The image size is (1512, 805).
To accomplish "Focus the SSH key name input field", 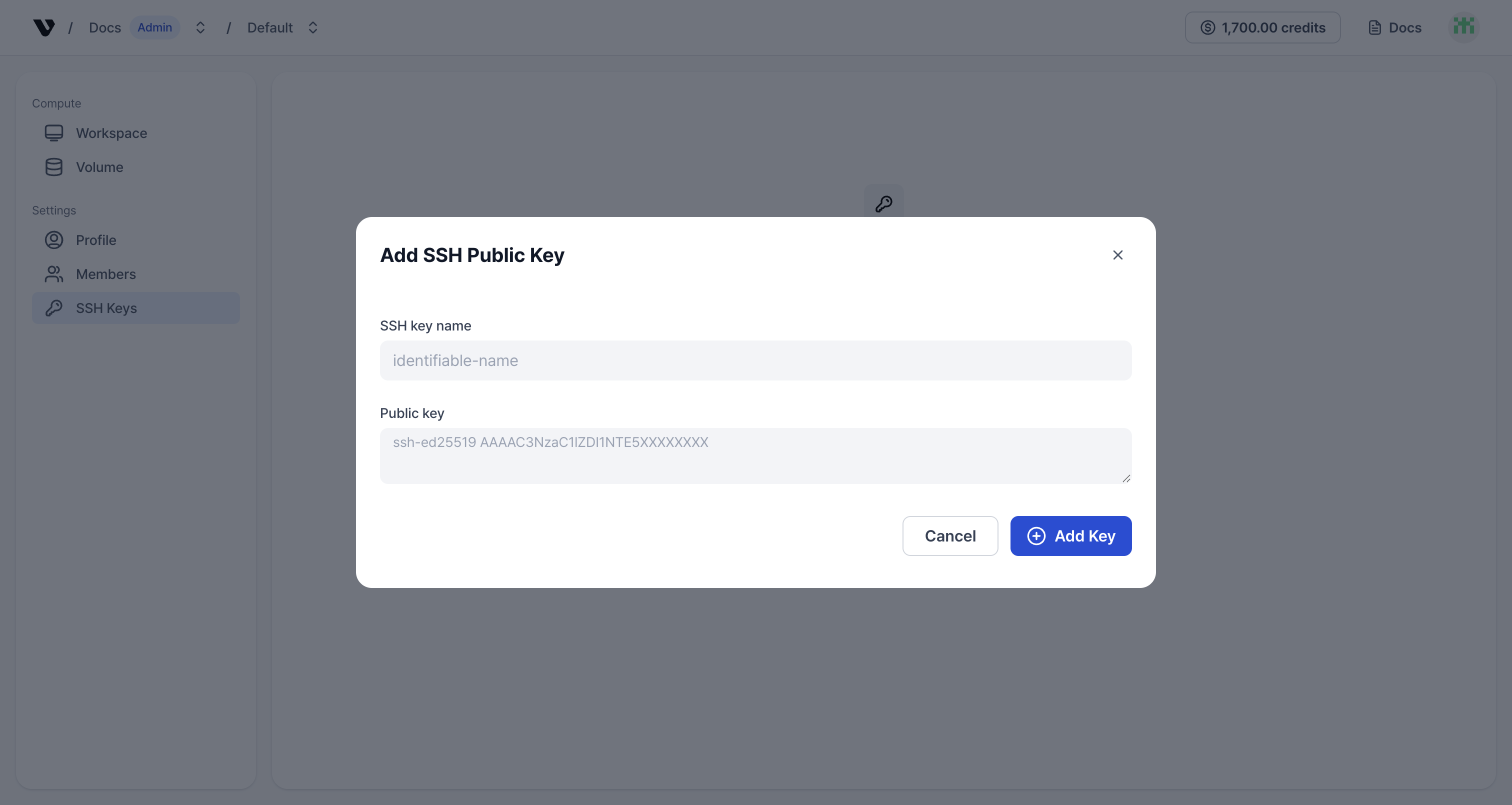I will tap(755, 360).
